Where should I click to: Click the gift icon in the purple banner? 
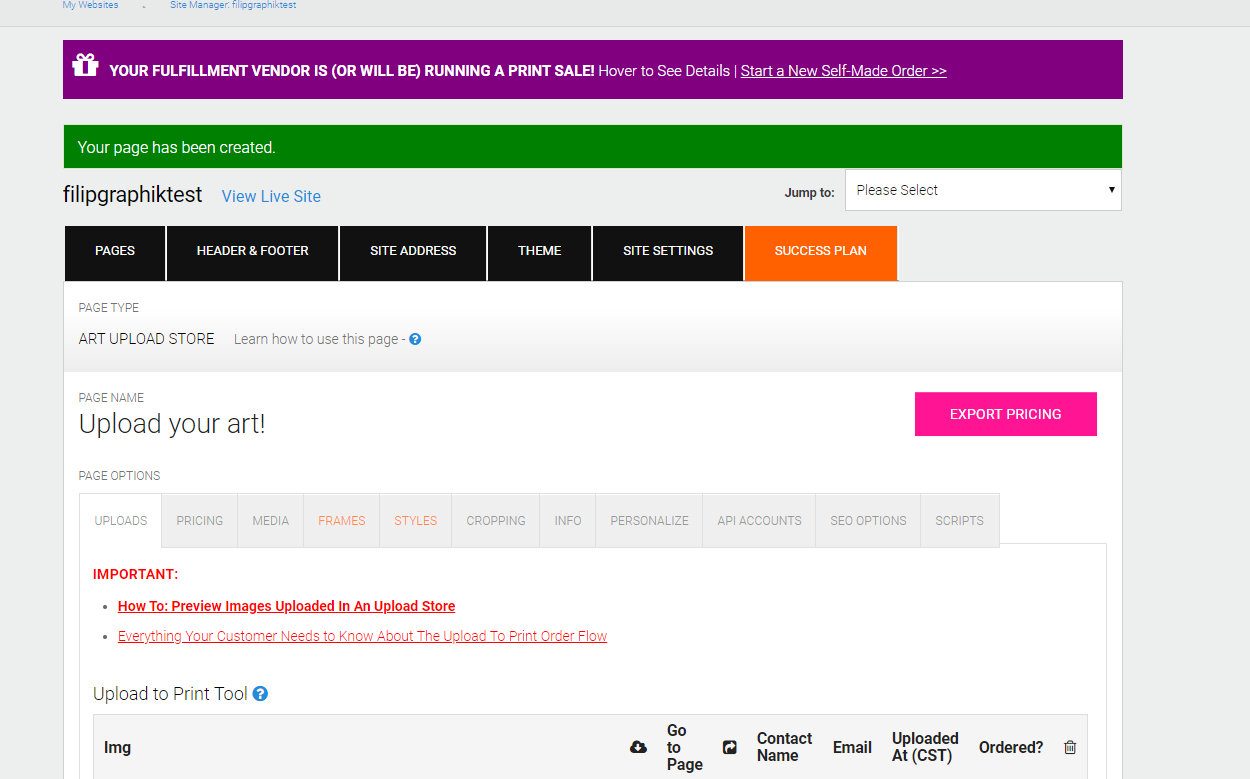coord(85,66)
